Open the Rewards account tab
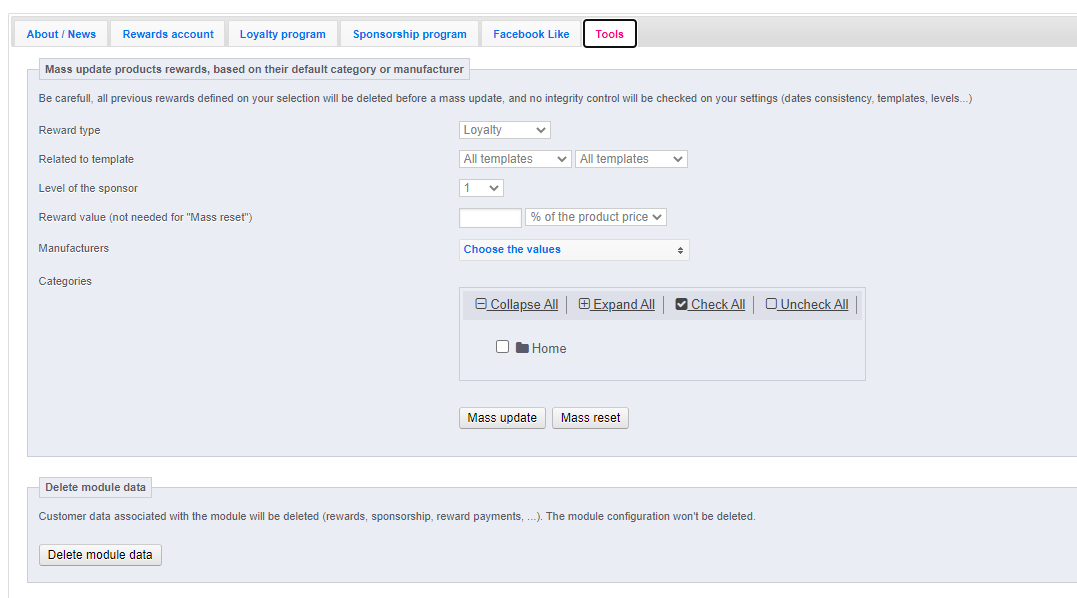 click(x=168, y=34)
